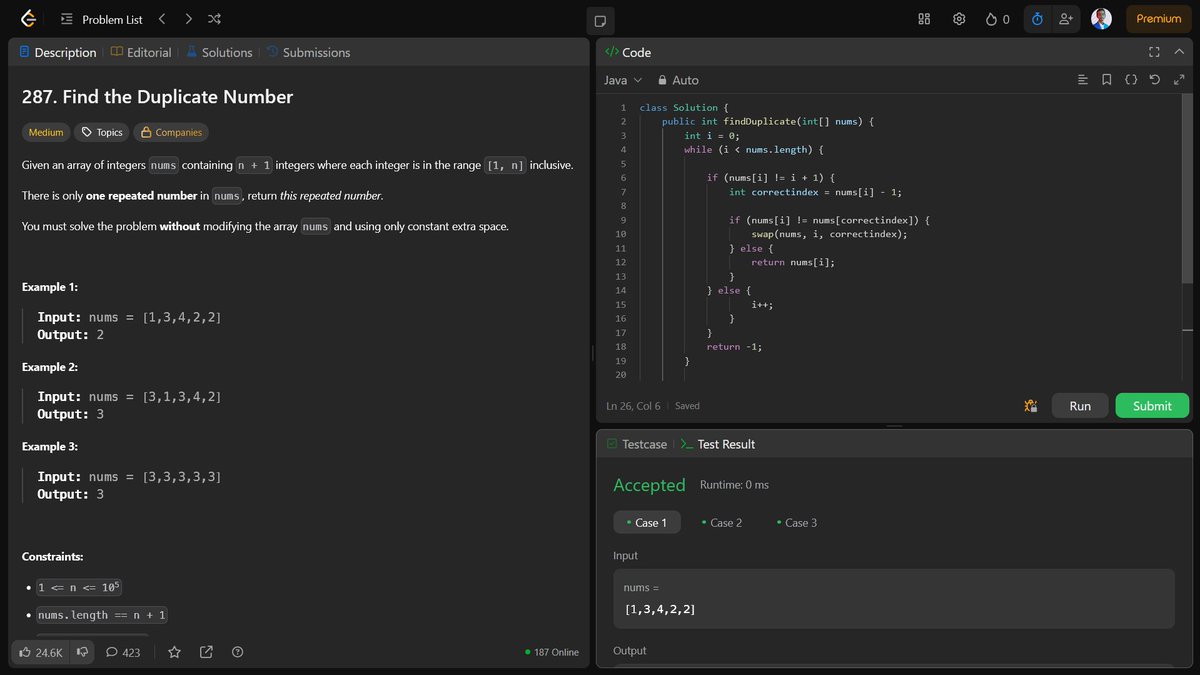Reset code to default icon

[x=1155, y=80]
